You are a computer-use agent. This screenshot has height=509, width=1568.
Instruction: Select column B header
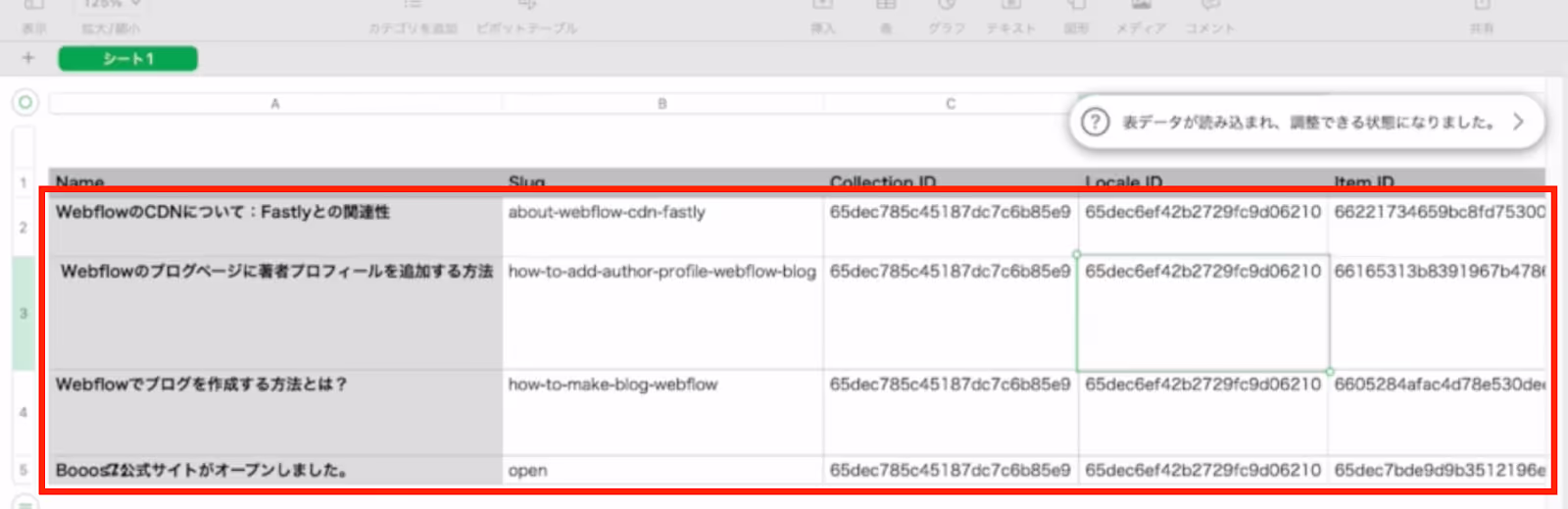(662, 103)
